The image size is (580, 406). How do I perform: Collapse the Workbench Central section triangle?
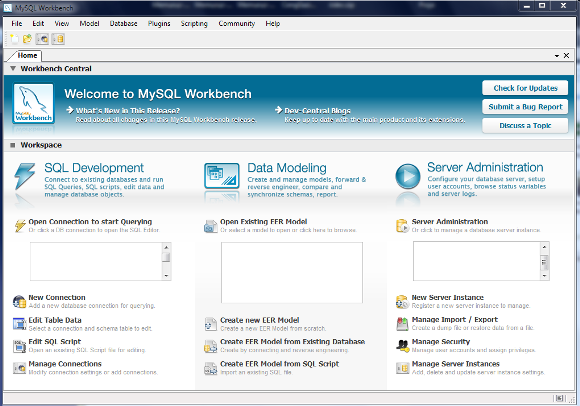pyautogui.click(x=13, y=68)
